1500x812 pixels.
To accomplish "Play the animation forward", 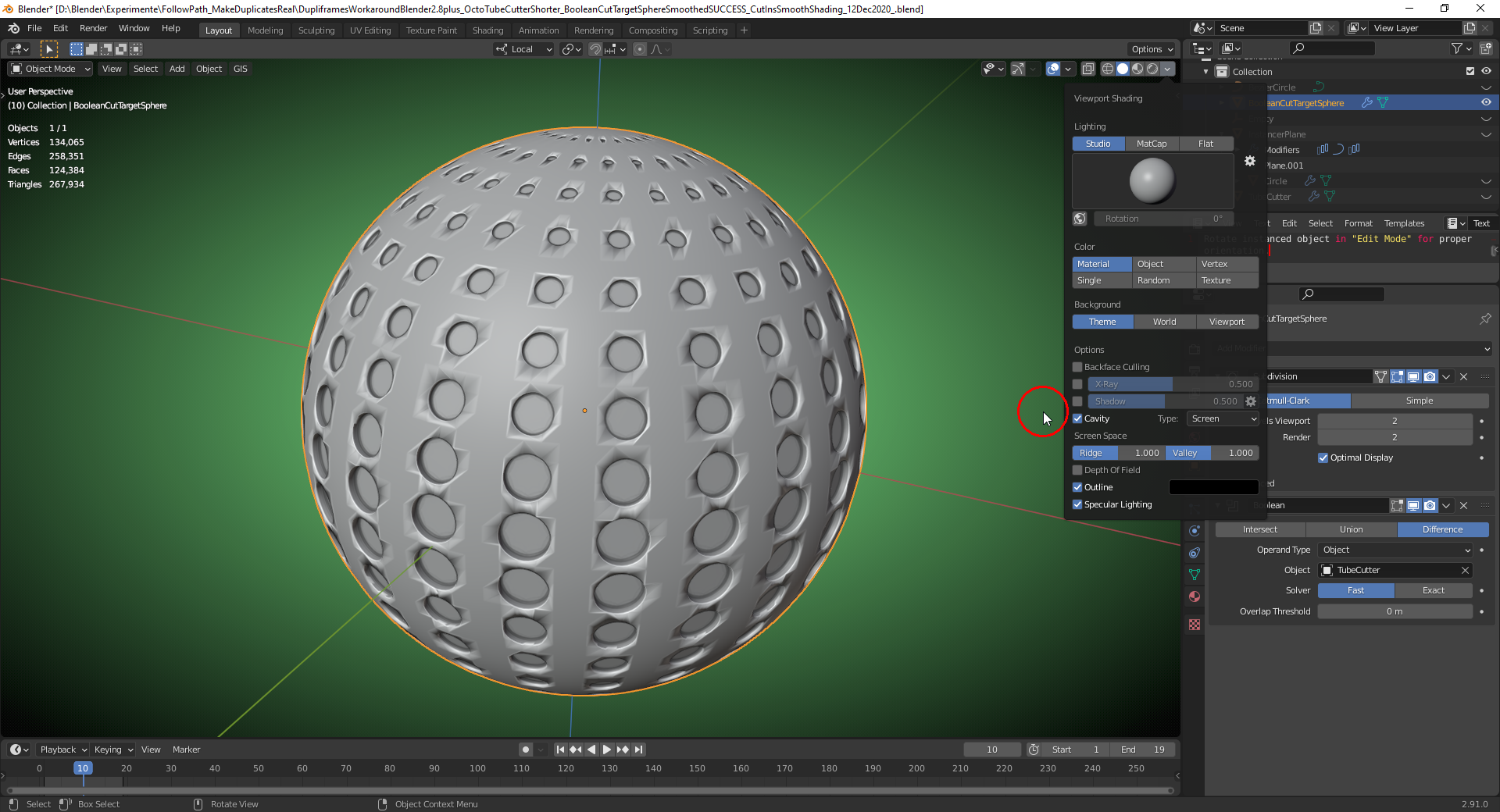I will [x=607, y=750].
